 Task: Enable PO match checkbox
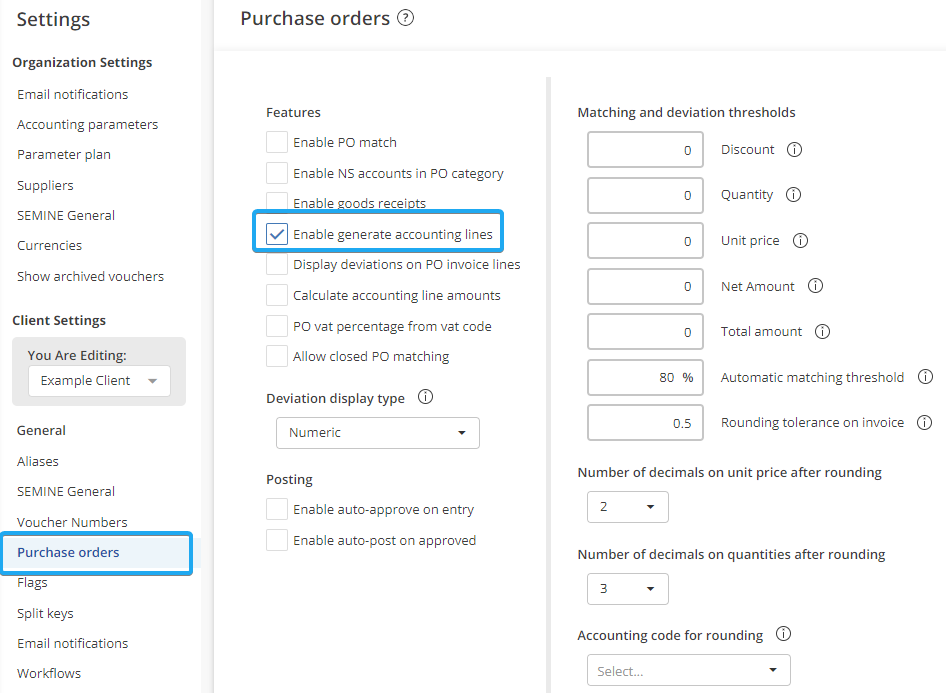pos(277,142)
